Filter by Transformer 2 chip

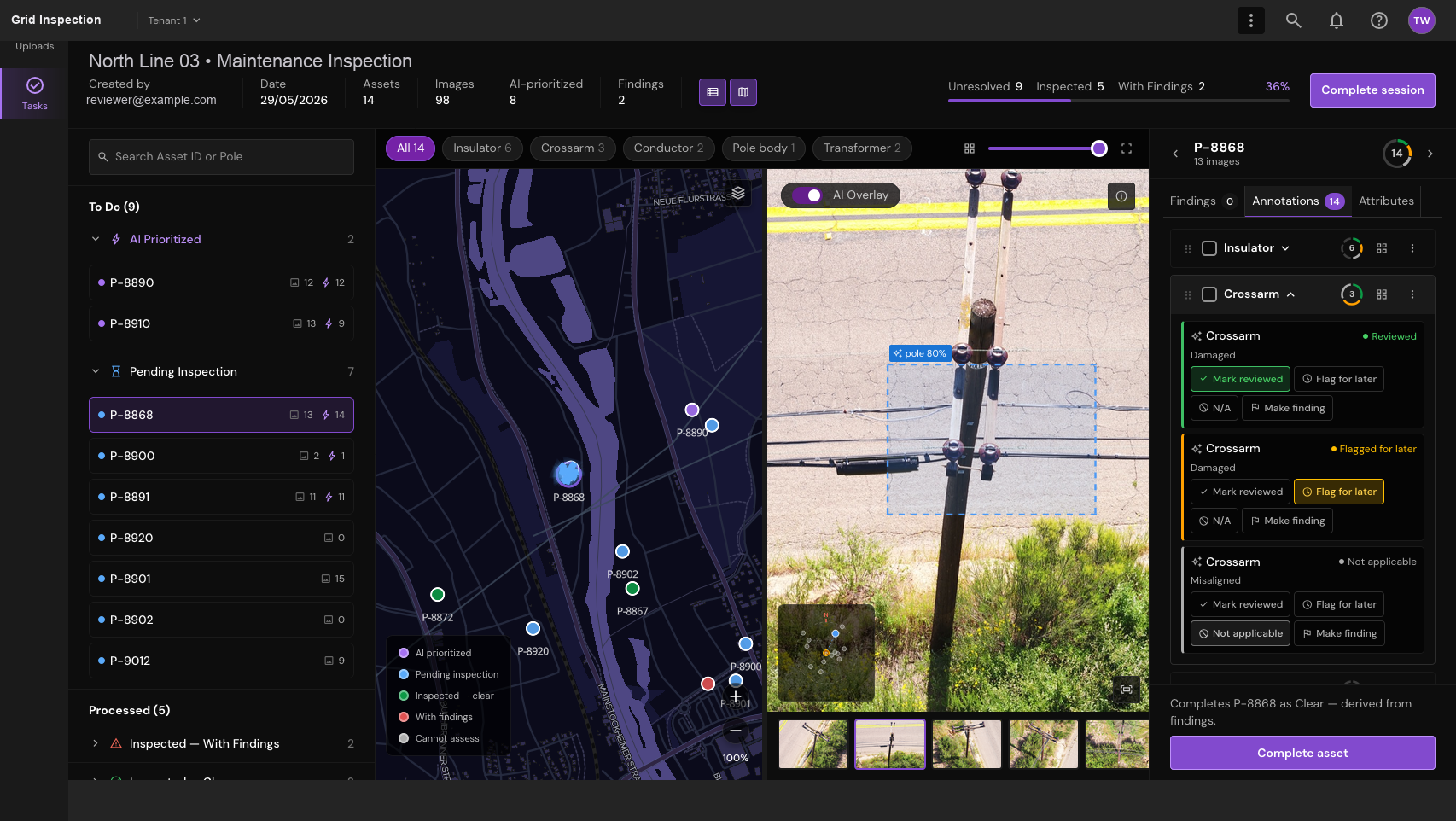(862, 148)
